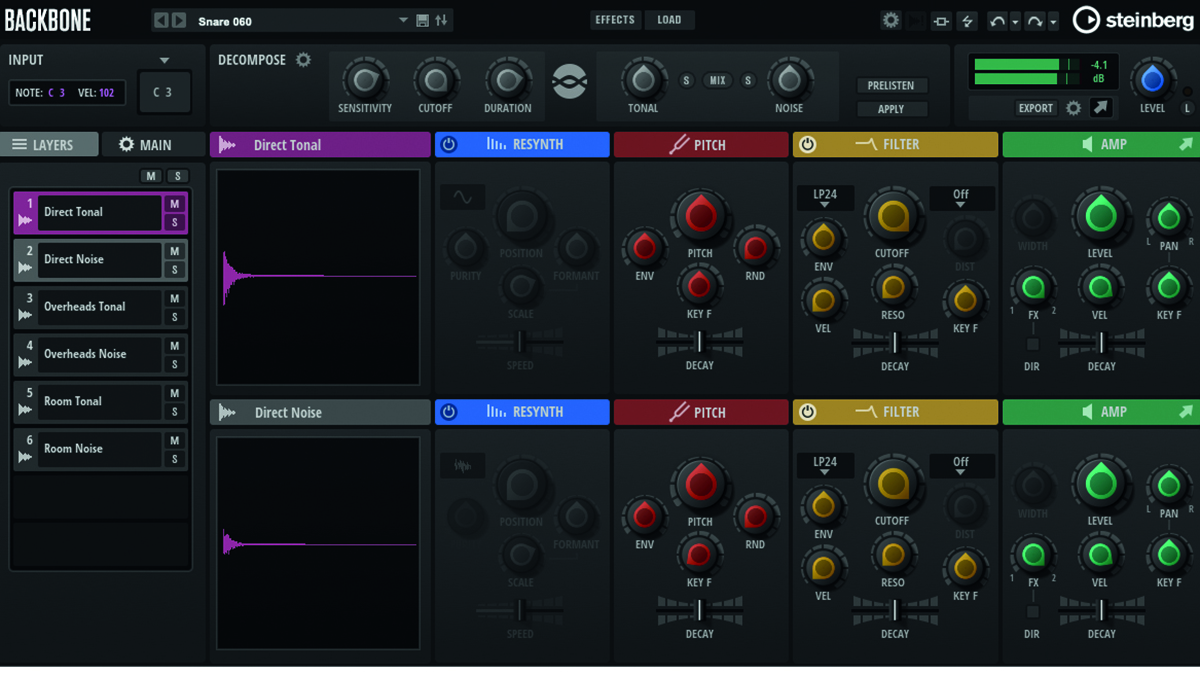1200x675 pixels.
Task: Click Direct Tonal oscillator sine wave icon
Action: 462,198
